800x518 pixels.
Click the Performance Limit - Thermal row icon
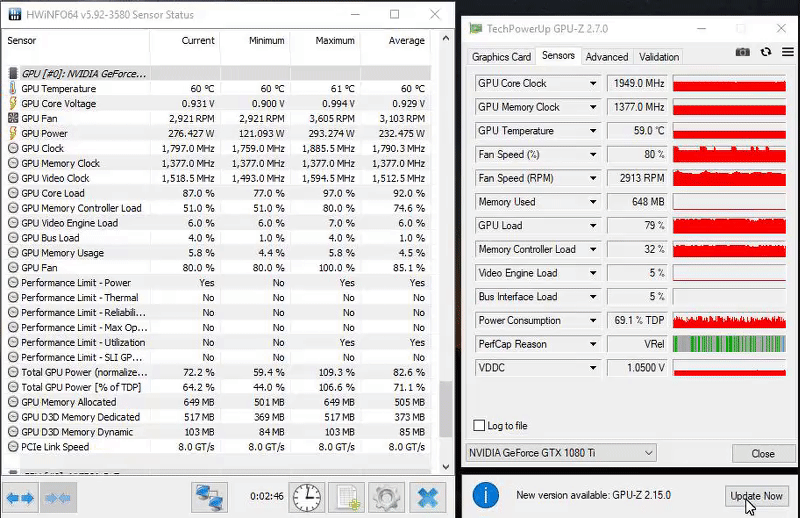[x=13, y=298]
